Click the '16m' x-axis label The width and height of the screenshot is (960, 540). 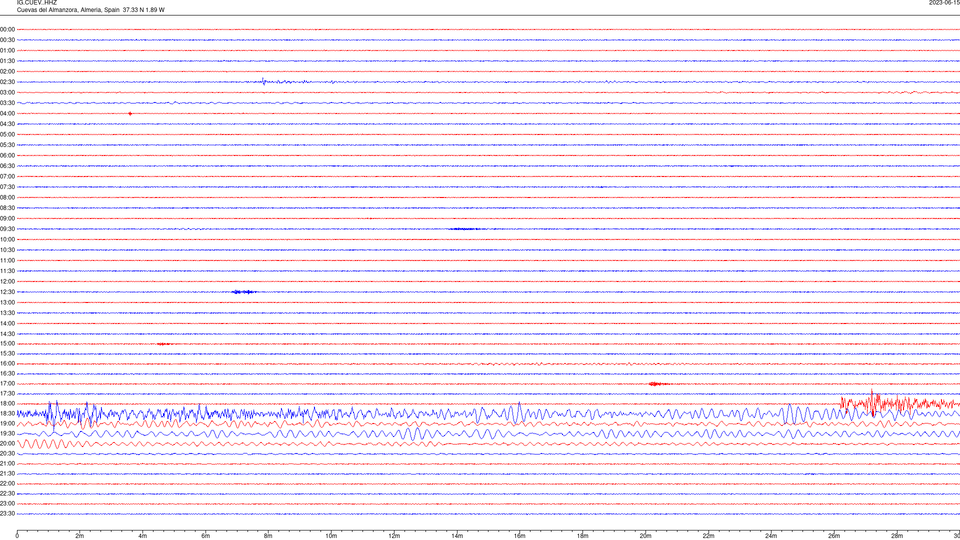[x=520, y=536]
